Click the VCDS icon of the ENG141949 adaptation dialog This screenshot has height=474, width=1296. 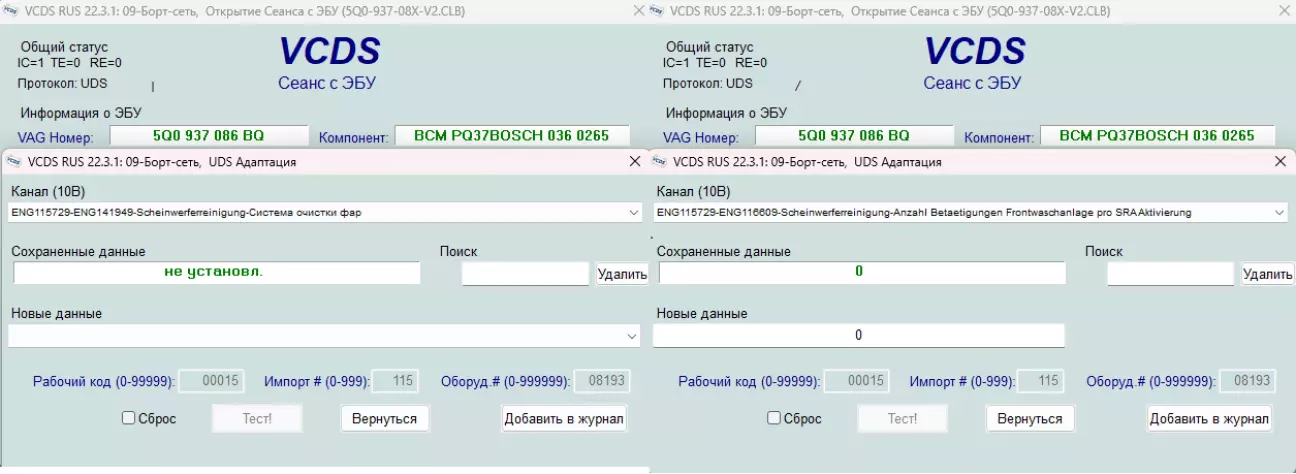click(14, 161)
